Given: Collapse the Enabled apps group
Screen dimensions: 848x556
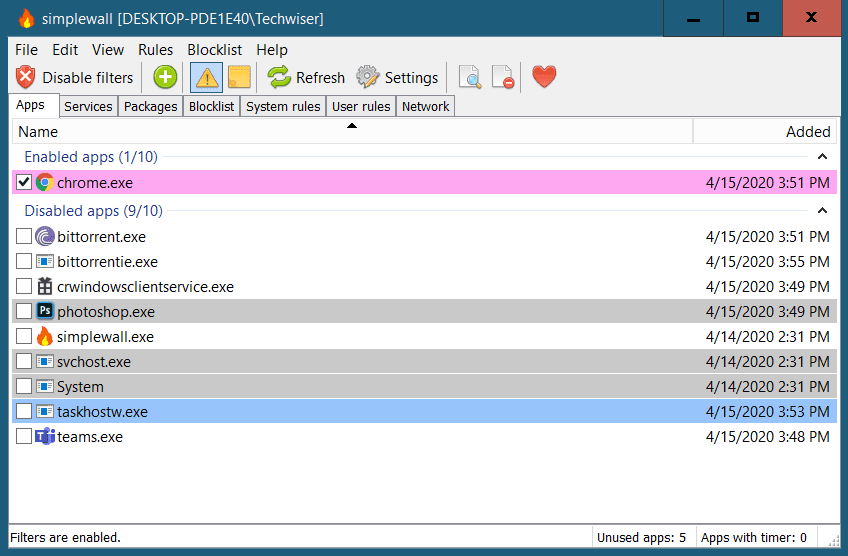Looking at the screenshot, I should tap(822, 157).
